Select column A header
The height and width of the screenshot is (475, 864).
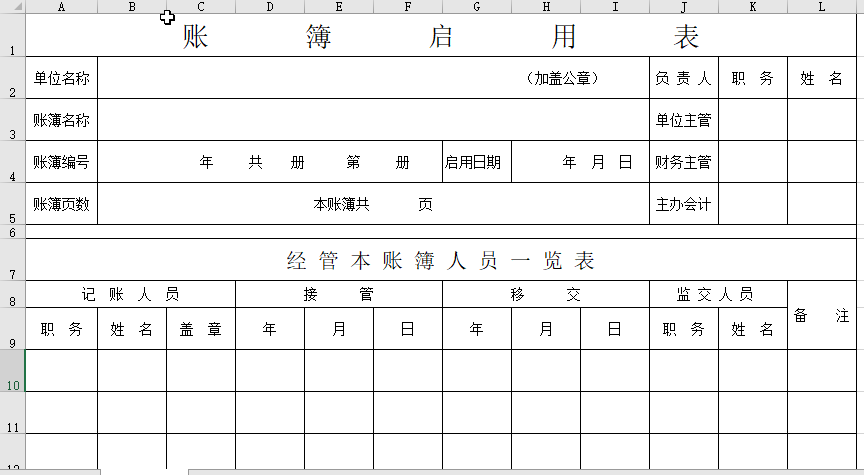click(61, 7)
